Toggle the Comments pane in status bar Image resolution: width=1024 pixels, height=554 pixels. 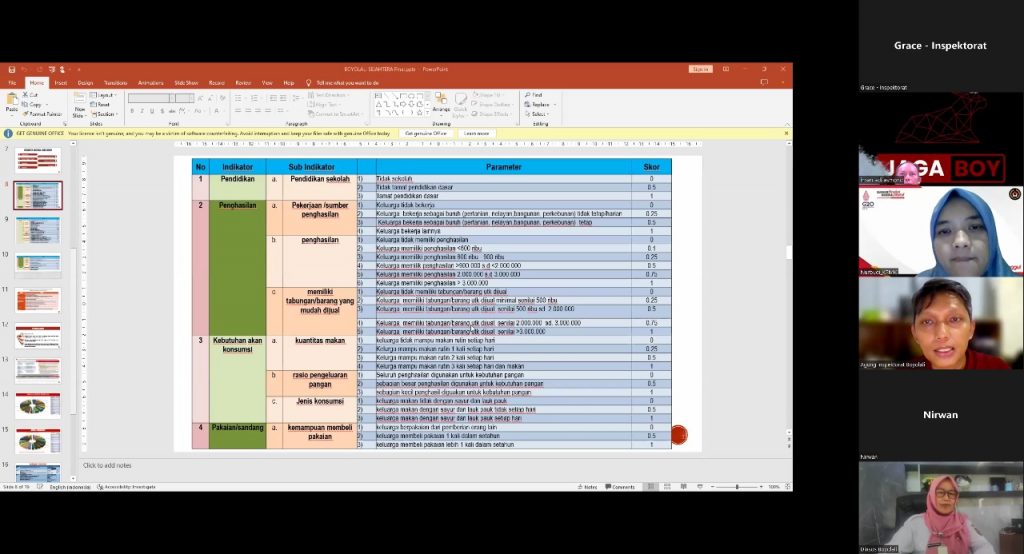point(620,487)
